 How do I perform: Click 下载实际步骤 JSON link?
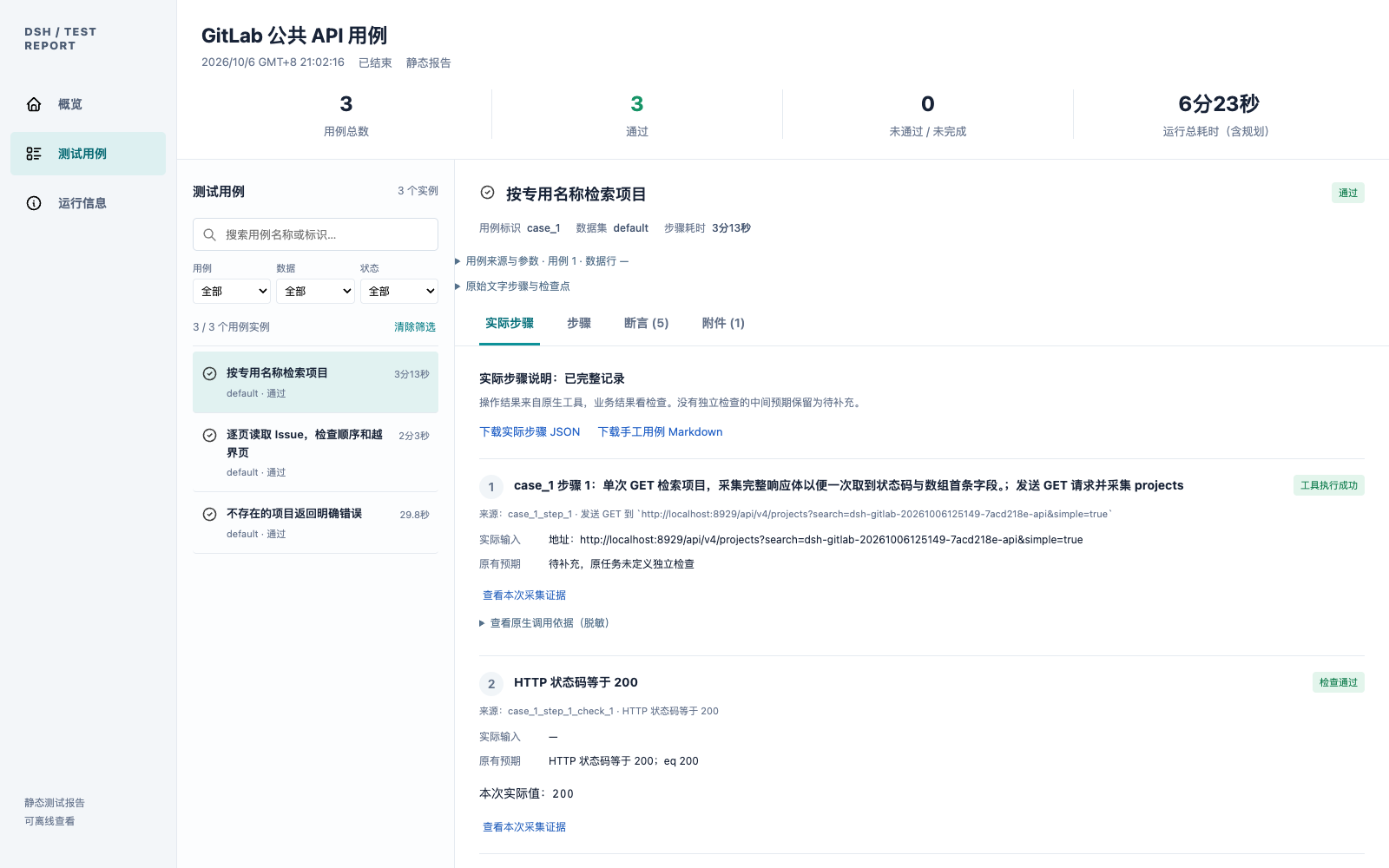(530, 431)
